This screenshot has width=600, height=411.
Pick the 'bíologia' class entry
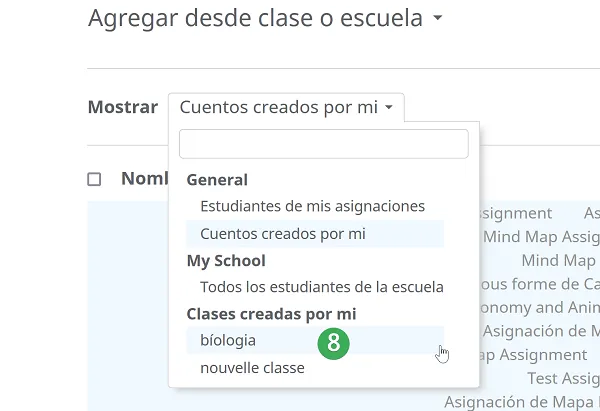coord(228,340)
